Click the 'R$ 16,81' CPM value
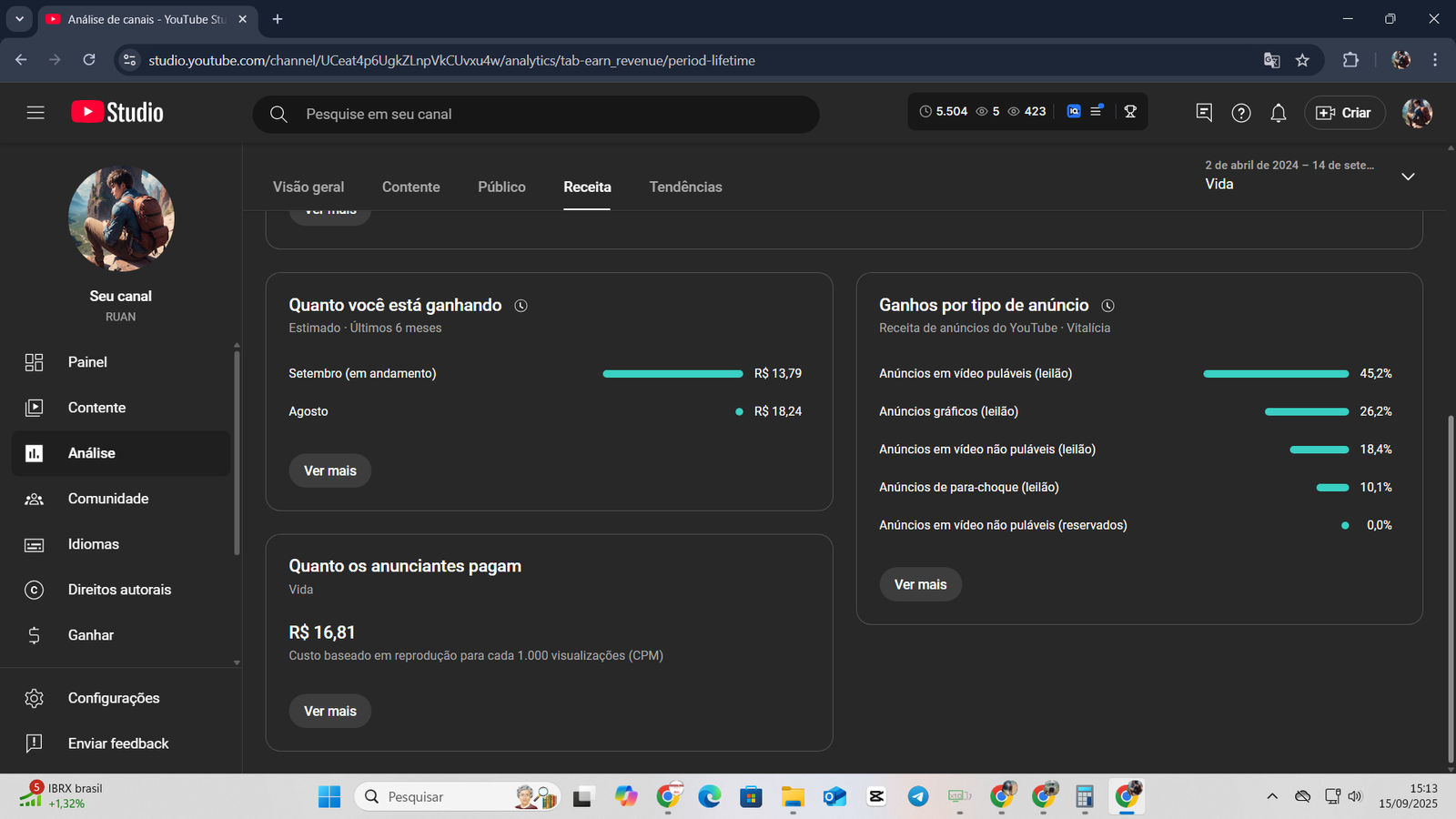Screen dimensions: 1456x819 coord(322,632)
